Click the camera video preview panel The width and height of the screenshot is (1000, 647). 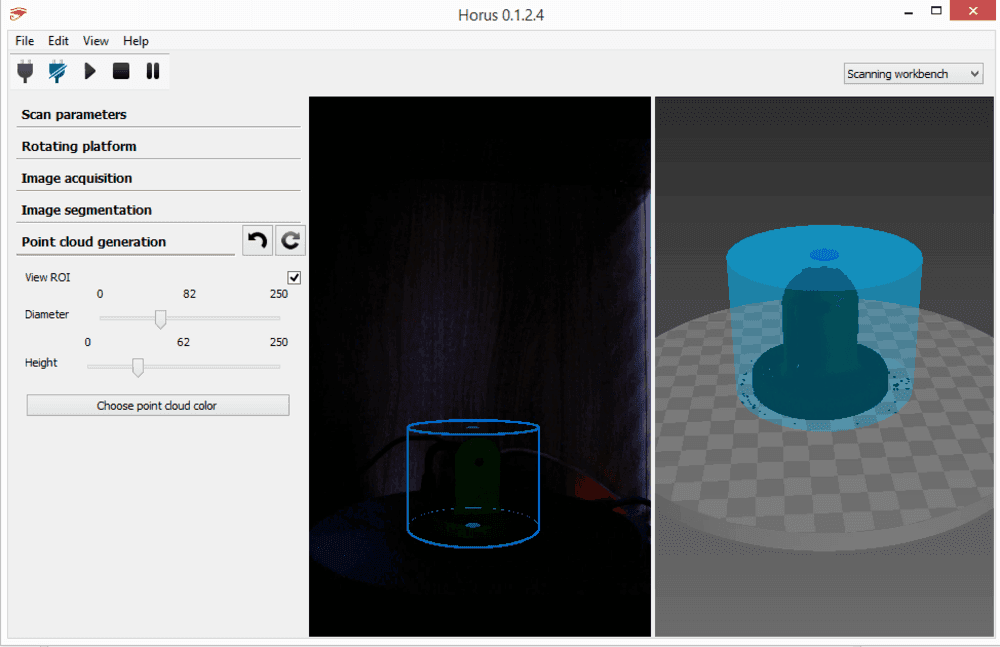coord(480,366)
